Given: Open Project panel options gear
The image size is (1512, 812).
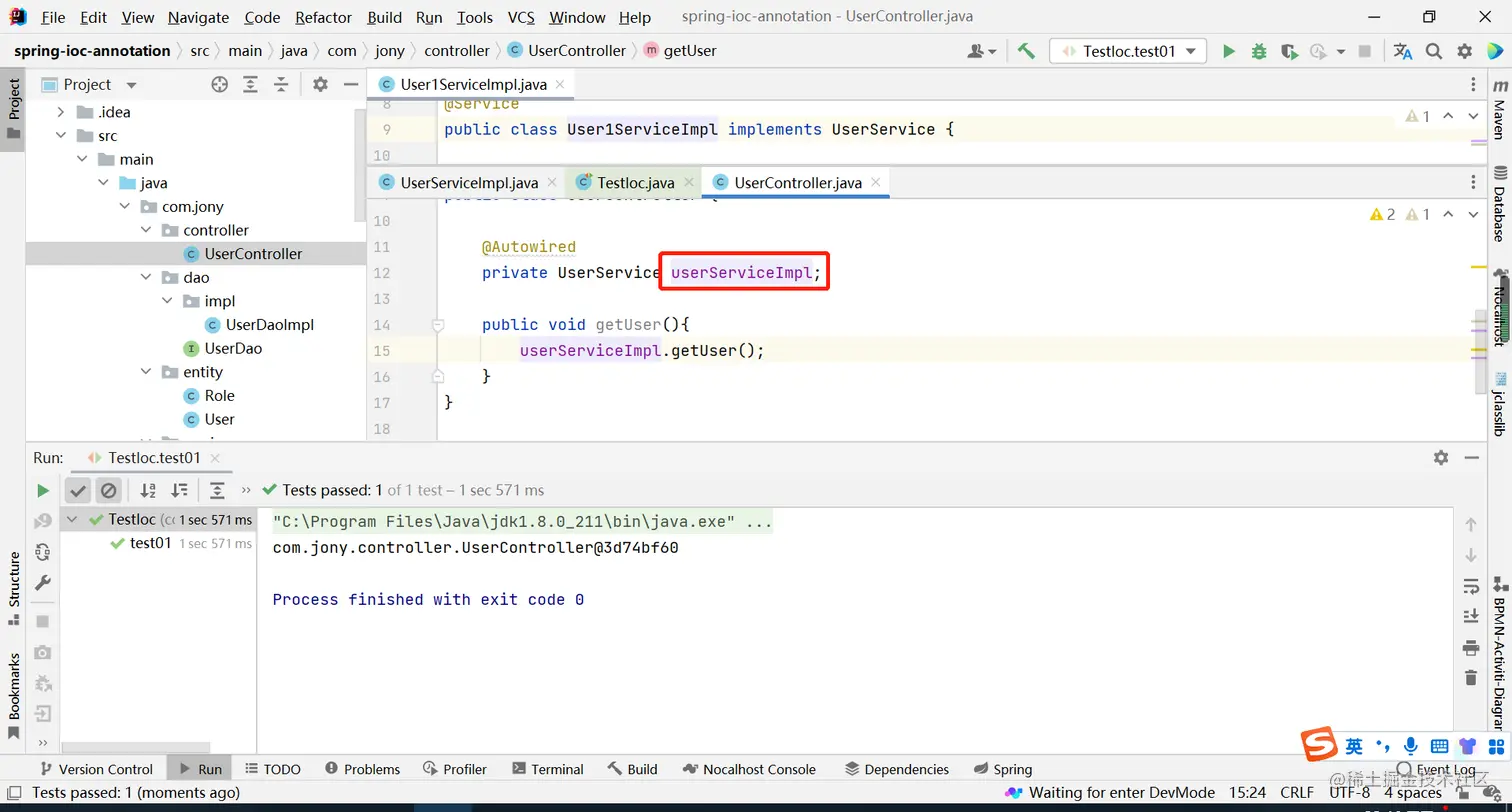Looking at the screenshot, I should 320,85.
